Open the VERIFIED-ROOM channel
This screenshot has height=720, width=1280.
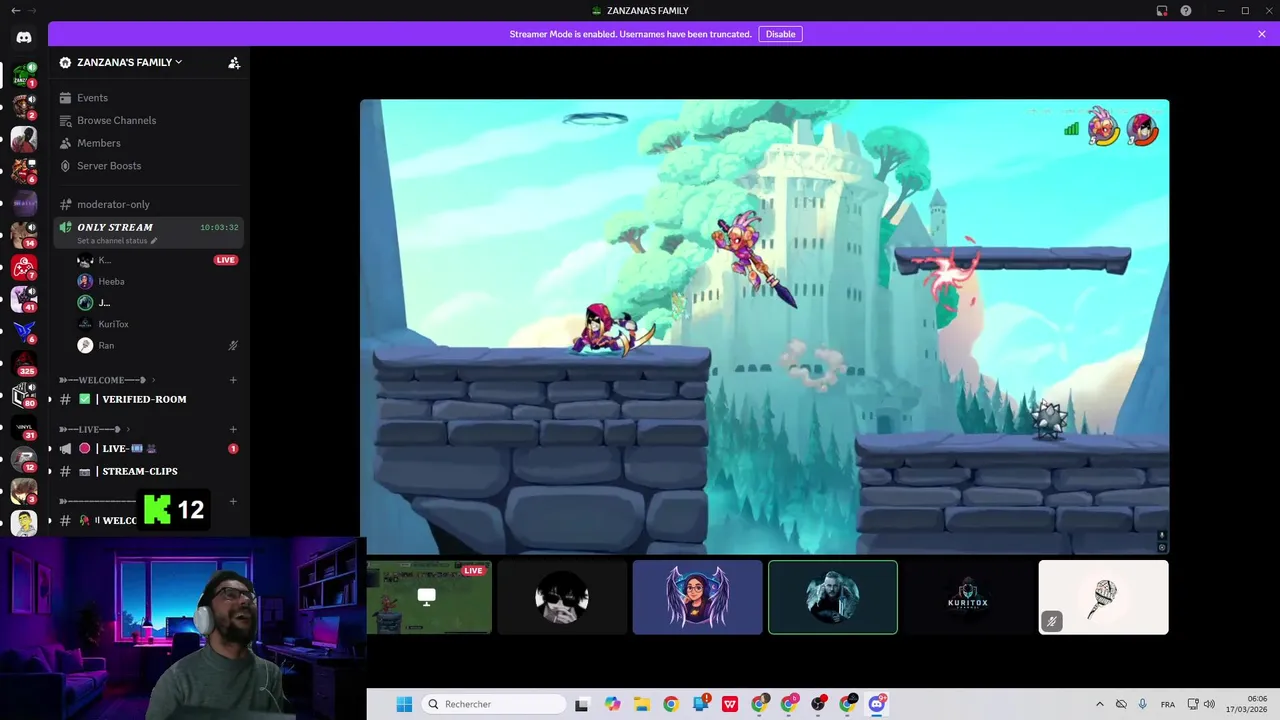pyautogui.click(x=148, y=399)
